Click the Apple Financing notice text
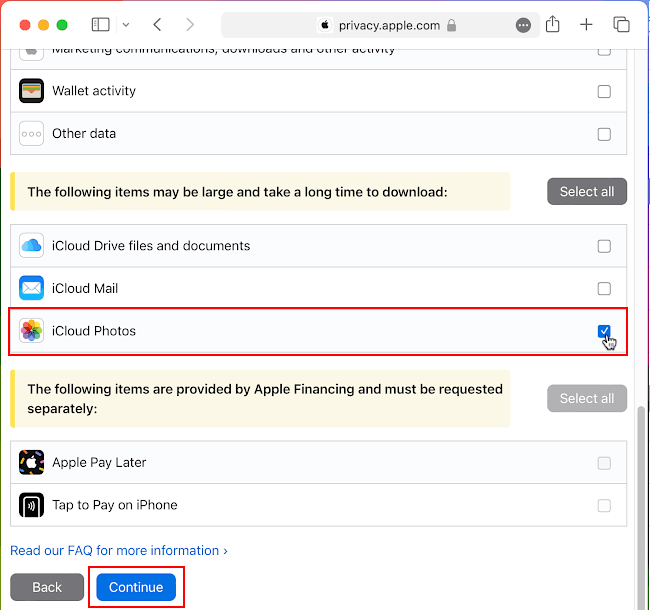Viewport: 650px width, 610px height. pyautogui.click(x=265, y=399)
